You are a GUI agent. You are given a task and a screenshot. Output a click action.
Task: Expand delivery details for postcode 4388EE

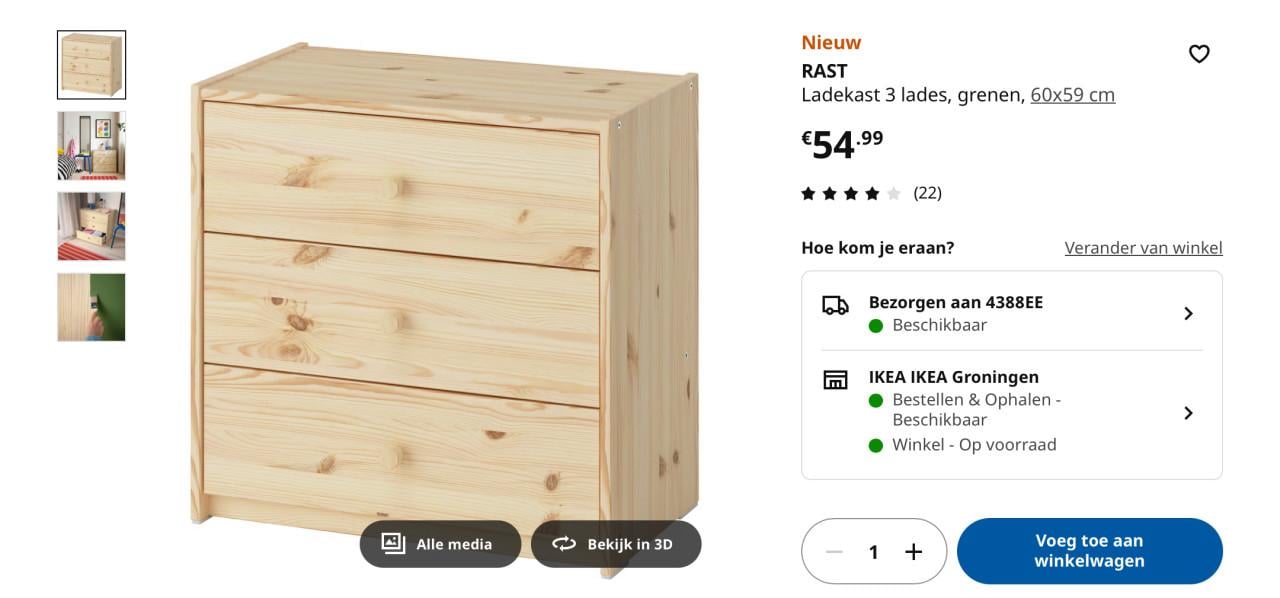coord(1189,312)
